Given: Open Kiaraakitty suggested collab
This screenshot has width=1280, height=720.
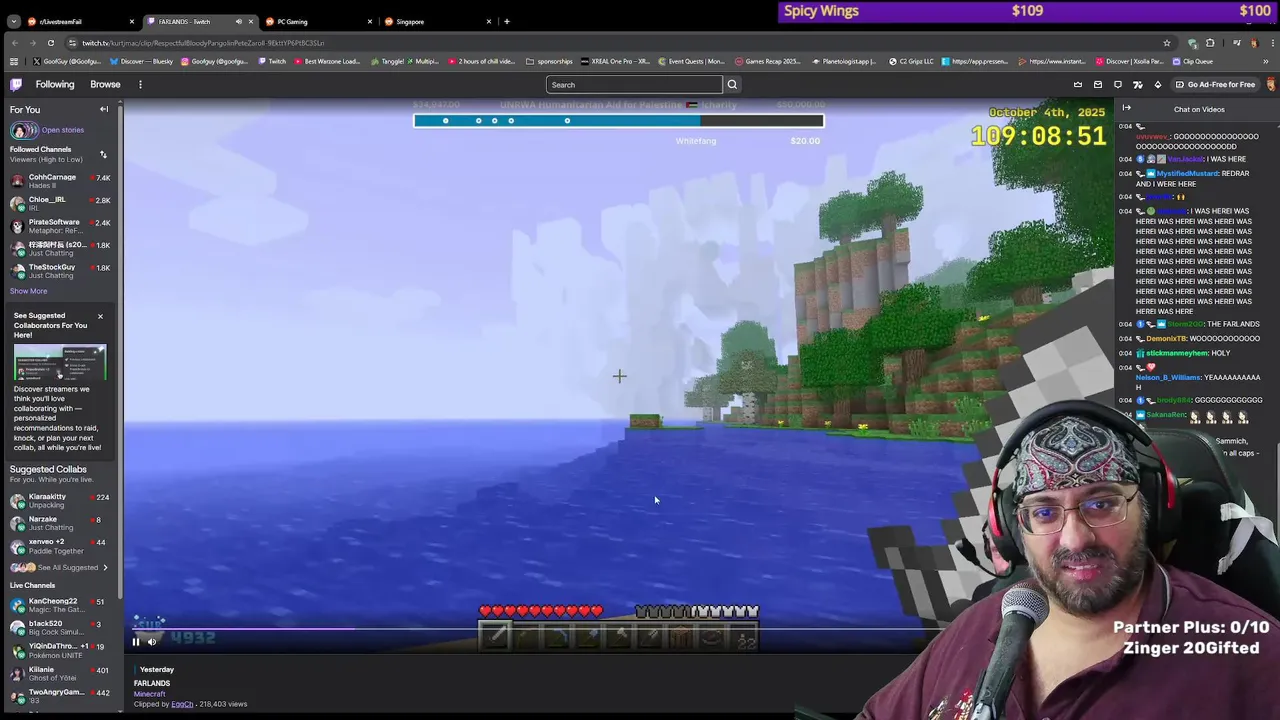Looking at the screenshot, I should pos(60,500).
